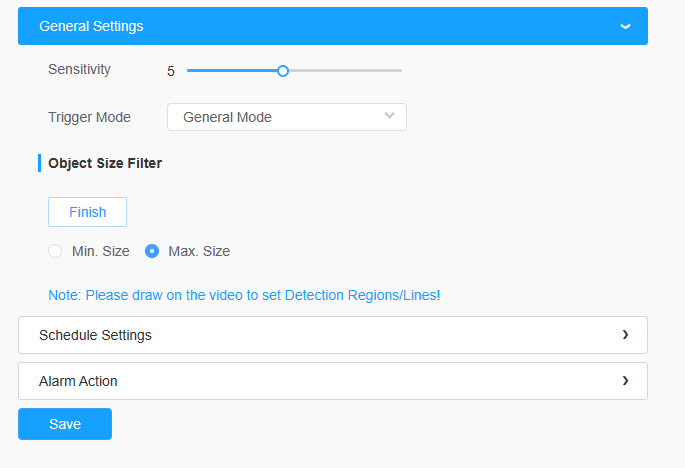Collapse the General Settings header bar
Screen dimensions: 685x468
tap(333, 26)
